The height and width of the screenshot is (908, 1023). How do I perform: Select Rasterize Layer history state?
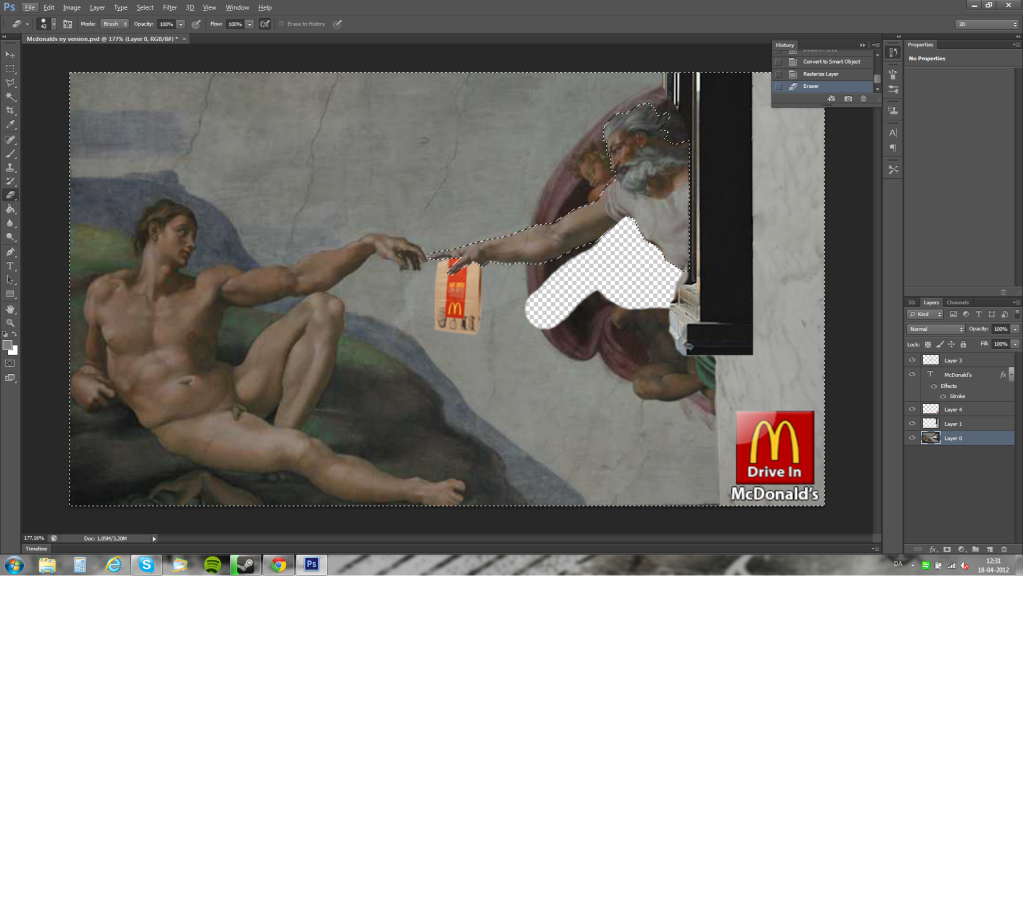pos(820,74)
